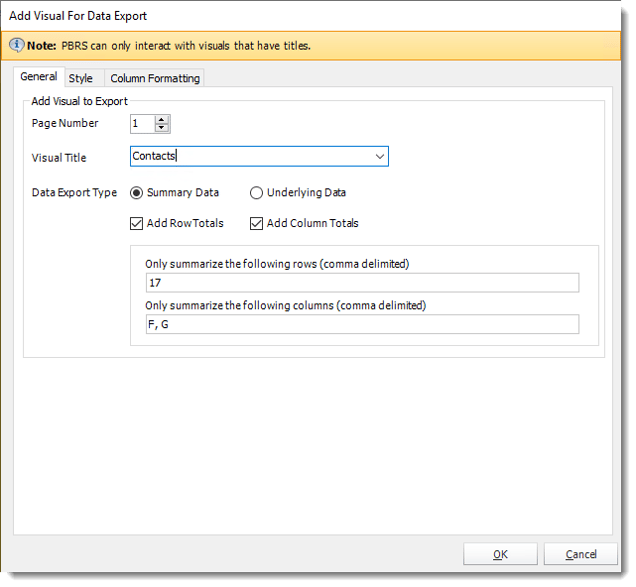636x587 pixels.
Task: Click the Data Export Type label
Action: click(74, 193)
